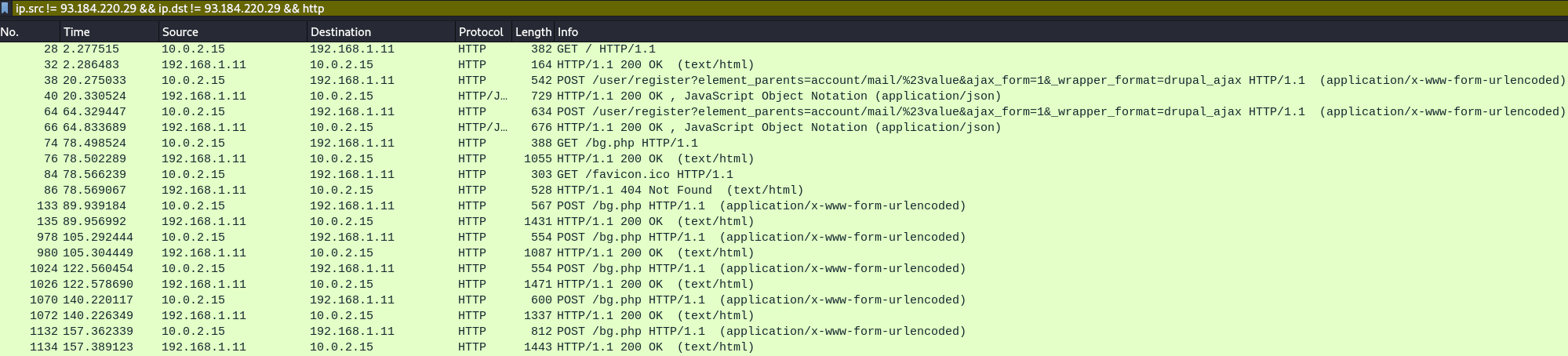The image size is (1568, 356).
Task: Click the display filter bookmark icon
Action: pos(5,8)
